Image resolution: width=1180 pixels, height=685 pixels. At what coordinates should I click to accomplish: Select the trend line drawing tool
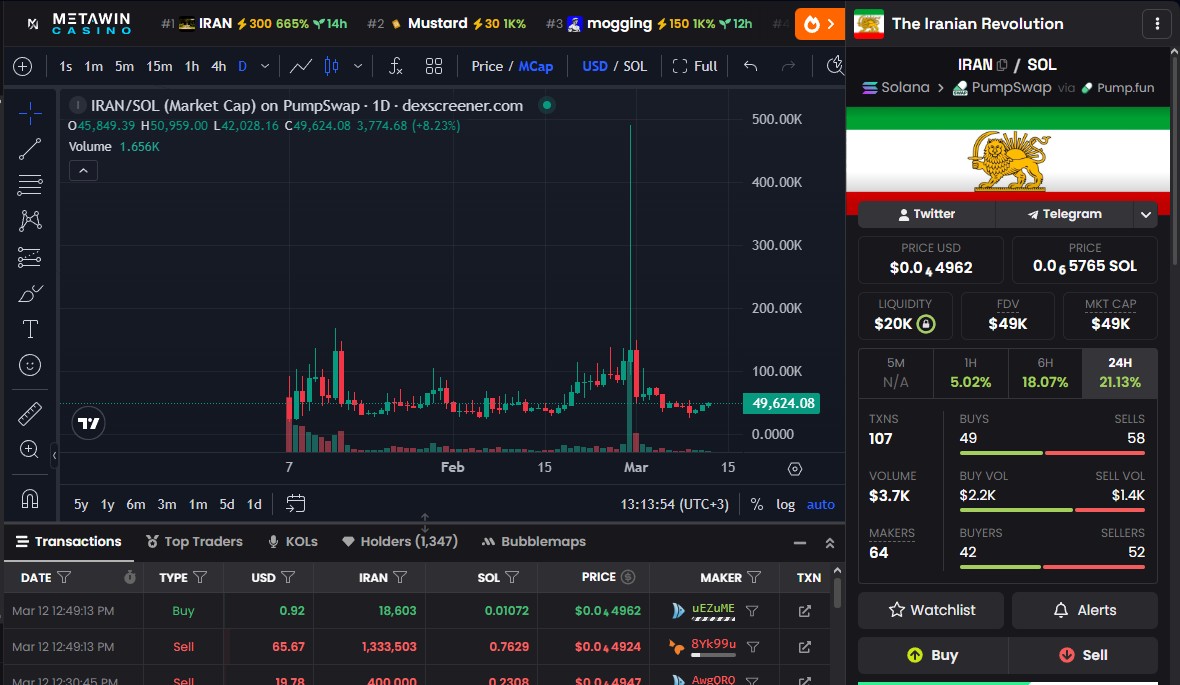click(x=30, y=148)
